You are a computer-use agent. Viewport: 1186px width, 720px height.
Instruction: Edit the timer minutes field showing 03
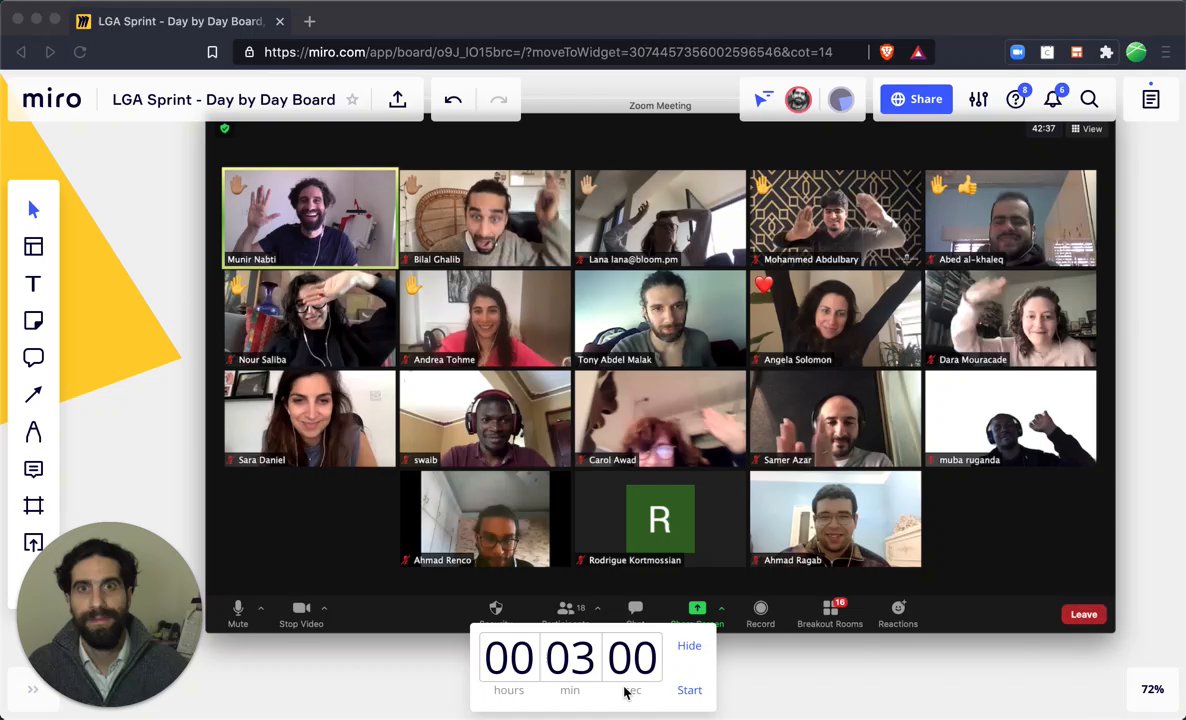click(570, 657)
